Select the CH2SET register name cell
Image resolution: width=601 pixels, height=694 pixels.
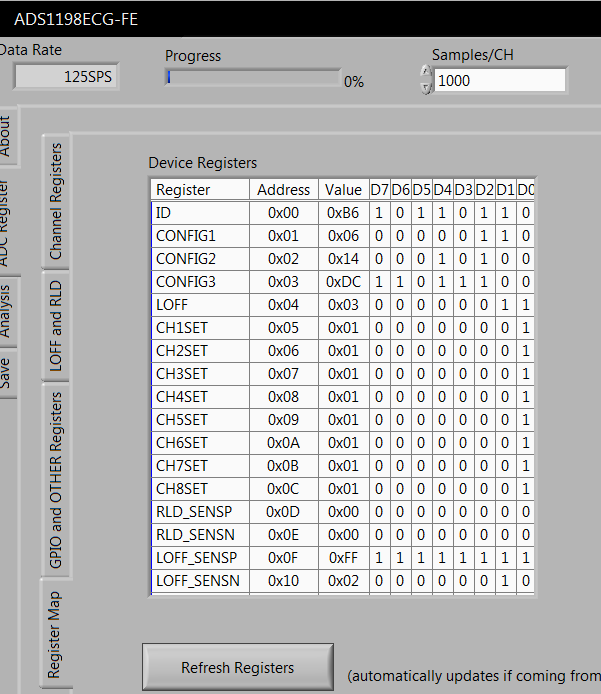[200, 351]
